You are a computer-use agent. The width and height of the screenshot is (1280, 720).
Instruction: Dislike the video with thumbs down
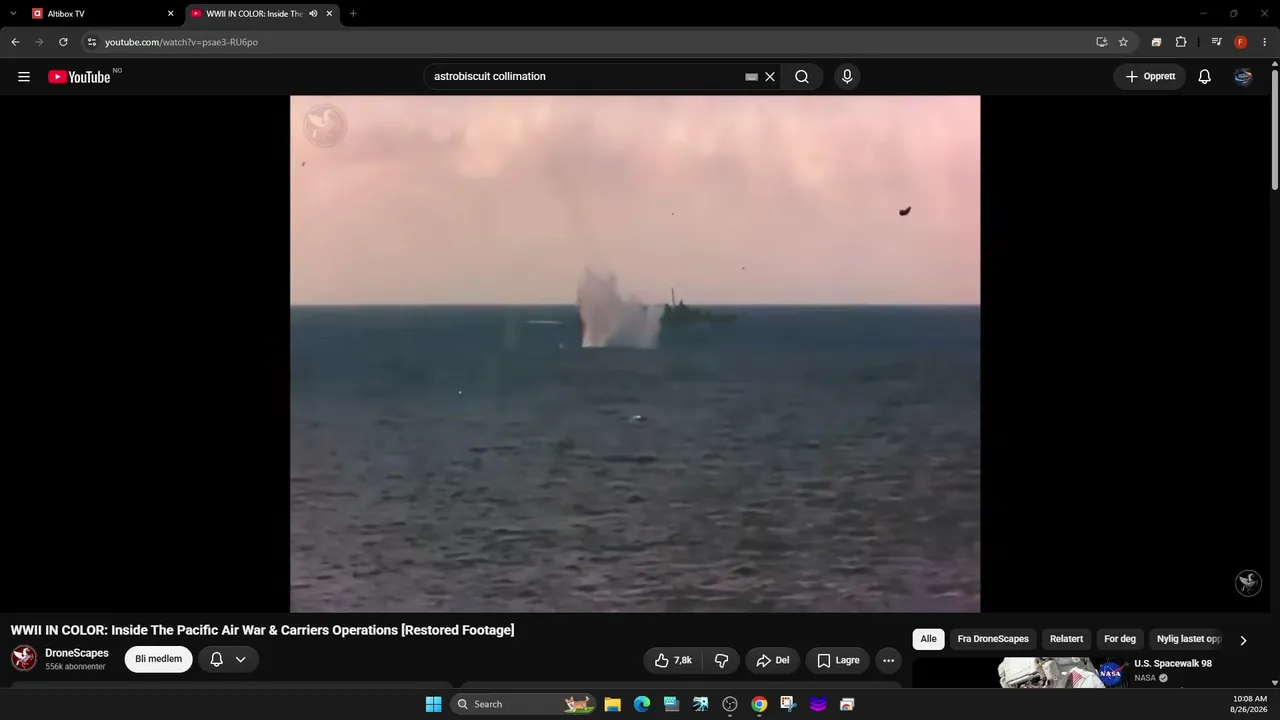point(721,660)
